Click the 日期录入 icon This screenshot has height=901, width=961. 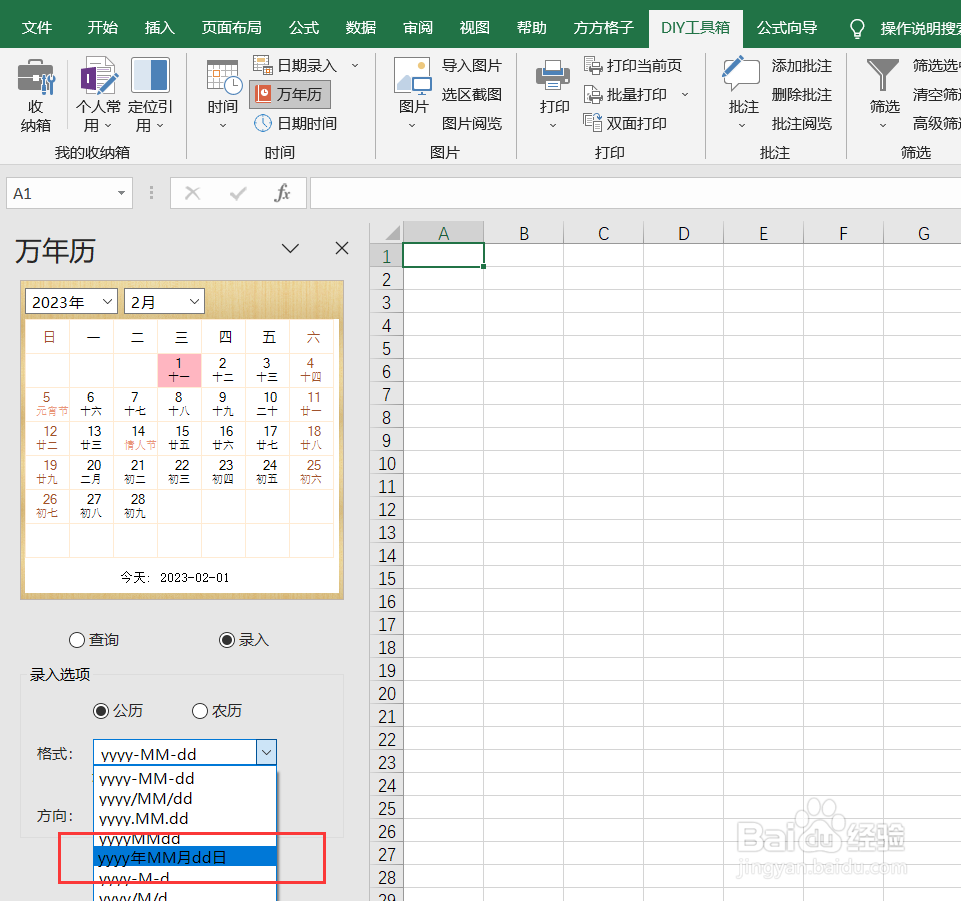(x=262, y=64)
